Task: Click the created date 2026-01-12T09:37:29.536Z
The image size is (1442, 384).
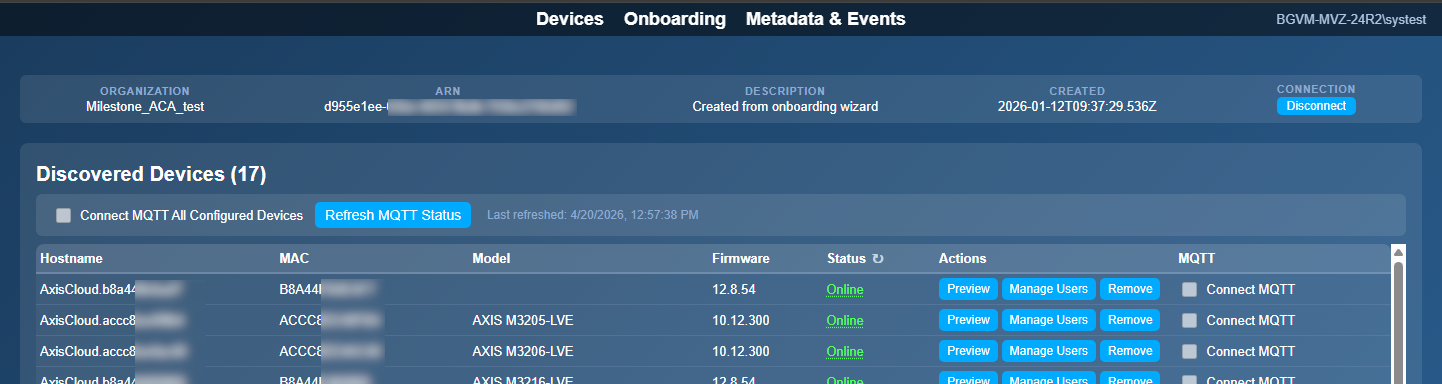Action: [x=1077, y=106]
